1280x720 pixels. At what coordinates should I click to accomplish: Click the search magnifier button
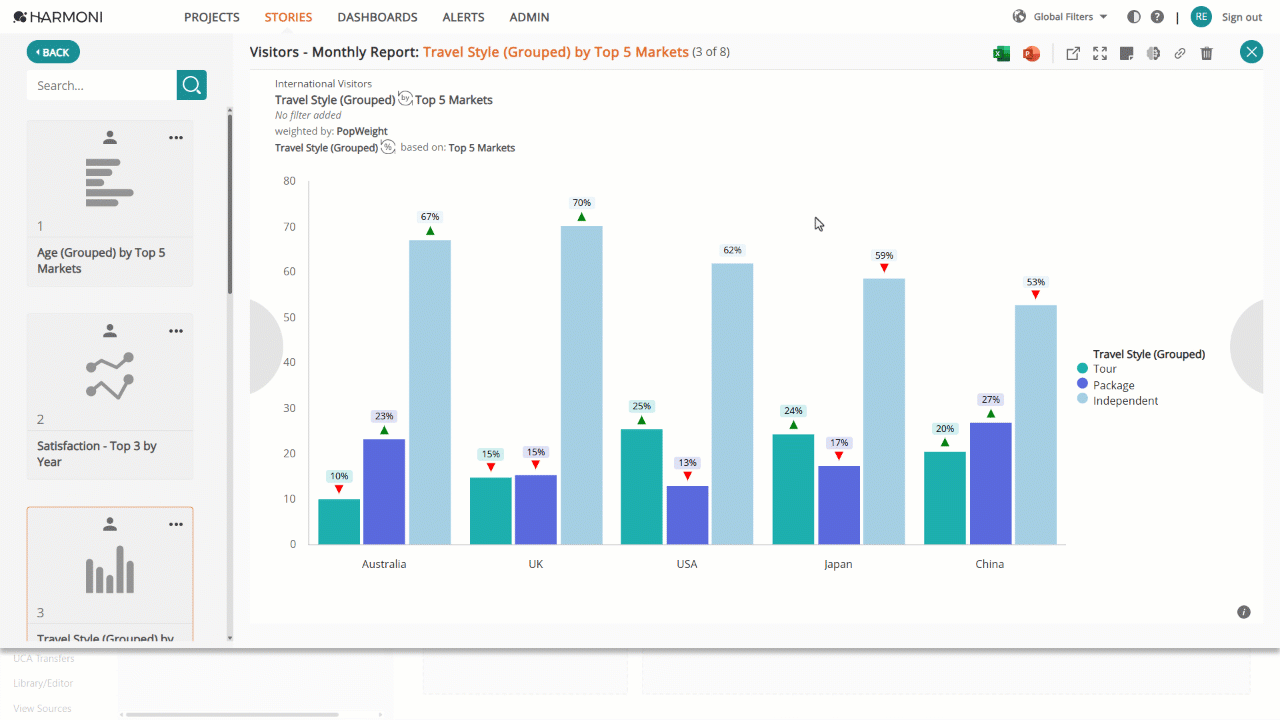pos(192,85)
